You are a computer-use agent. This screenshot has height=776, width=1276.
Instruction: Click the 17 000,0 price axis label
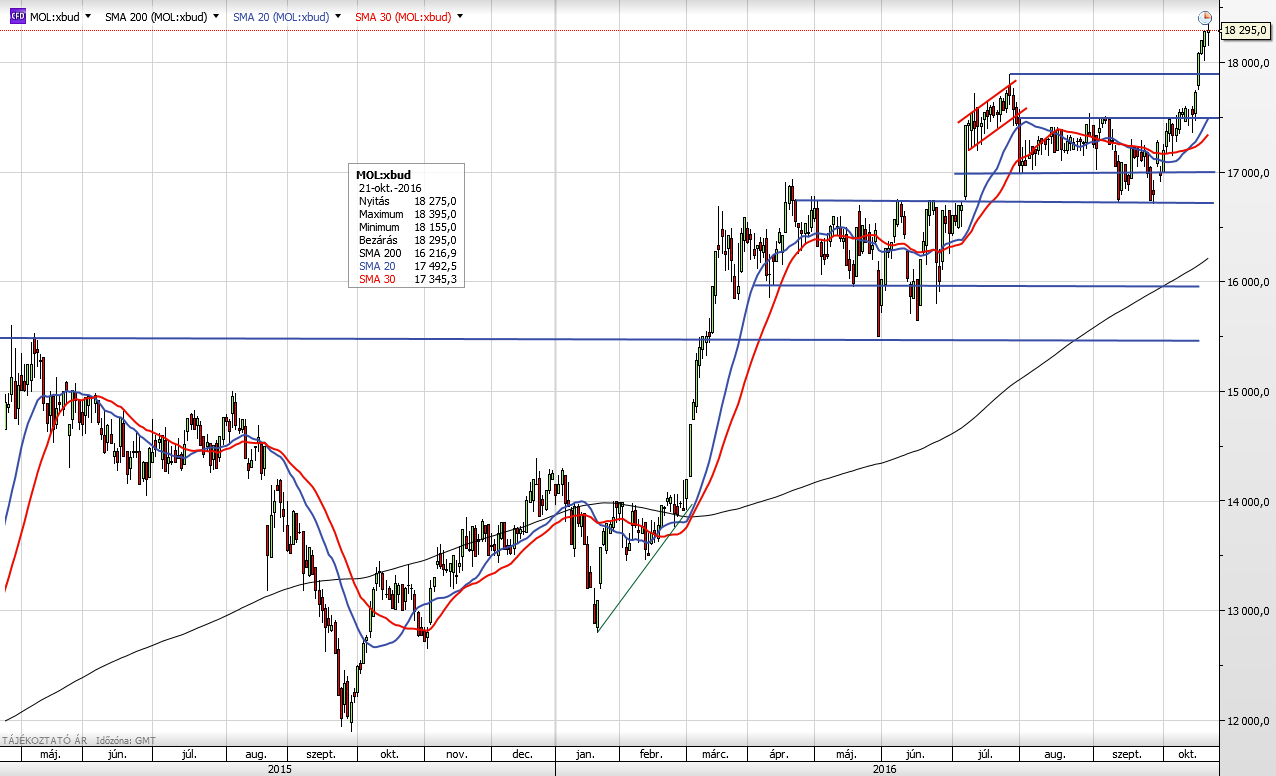[1250, 173]
